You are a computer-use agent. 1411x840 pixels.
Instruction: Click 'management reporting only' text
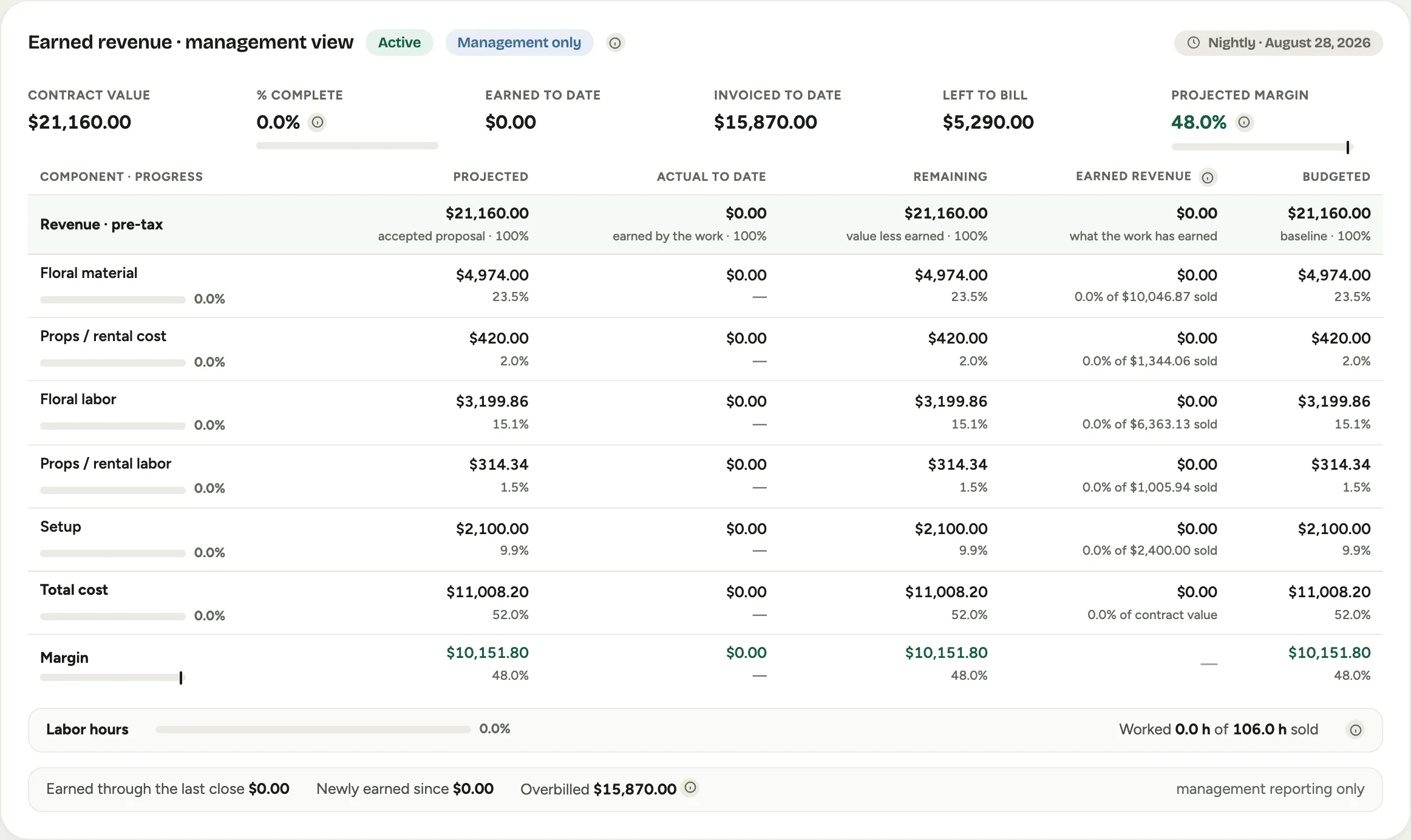(x=1270, y=789)
